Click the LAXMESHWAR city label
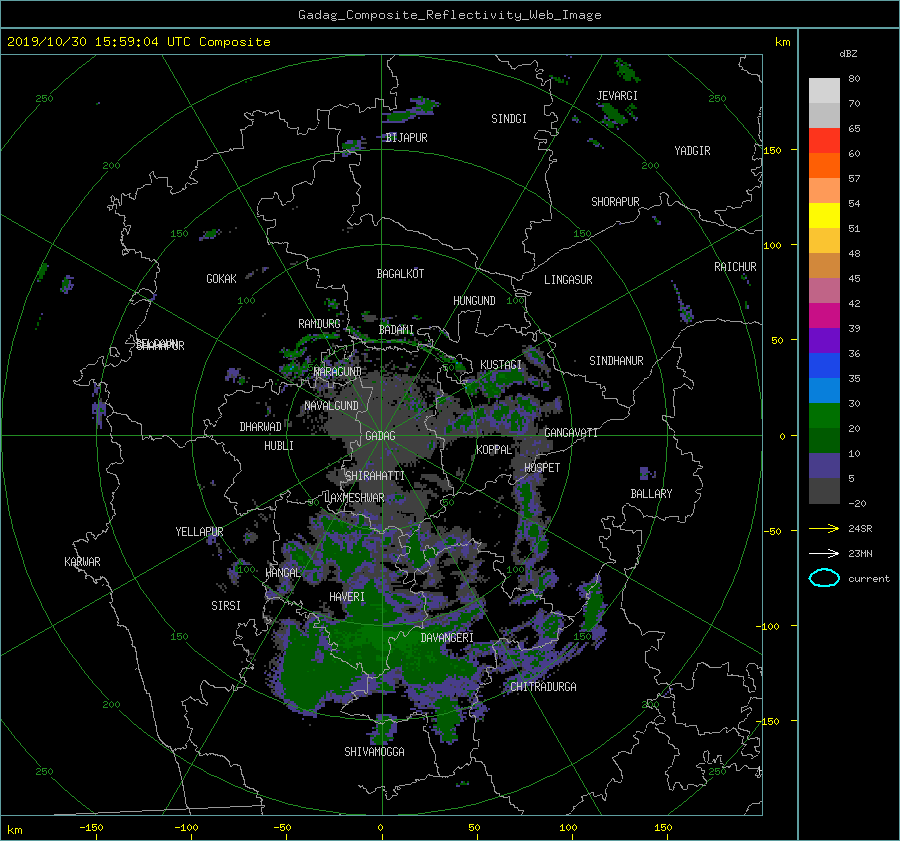Screen dimensions: 900x841 pyautogui.click(x=354, y=498)
